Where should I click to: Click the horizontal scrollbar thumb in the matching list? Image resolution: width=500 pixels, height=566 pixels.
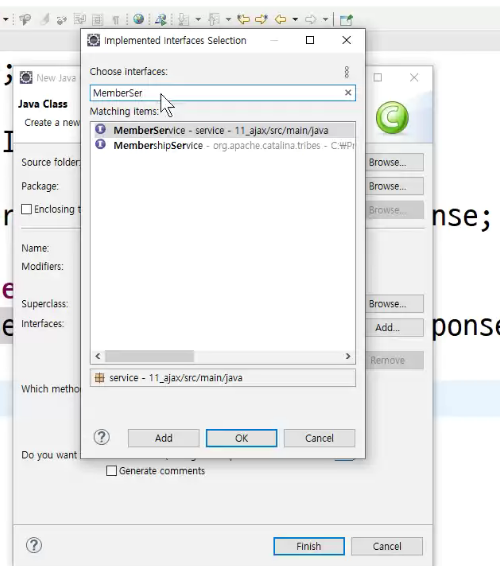point(149,356)
